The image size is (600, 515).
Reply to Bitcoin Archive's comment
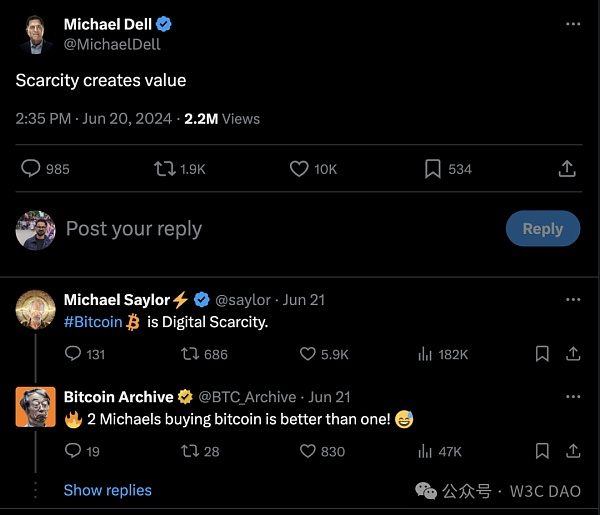73,451
